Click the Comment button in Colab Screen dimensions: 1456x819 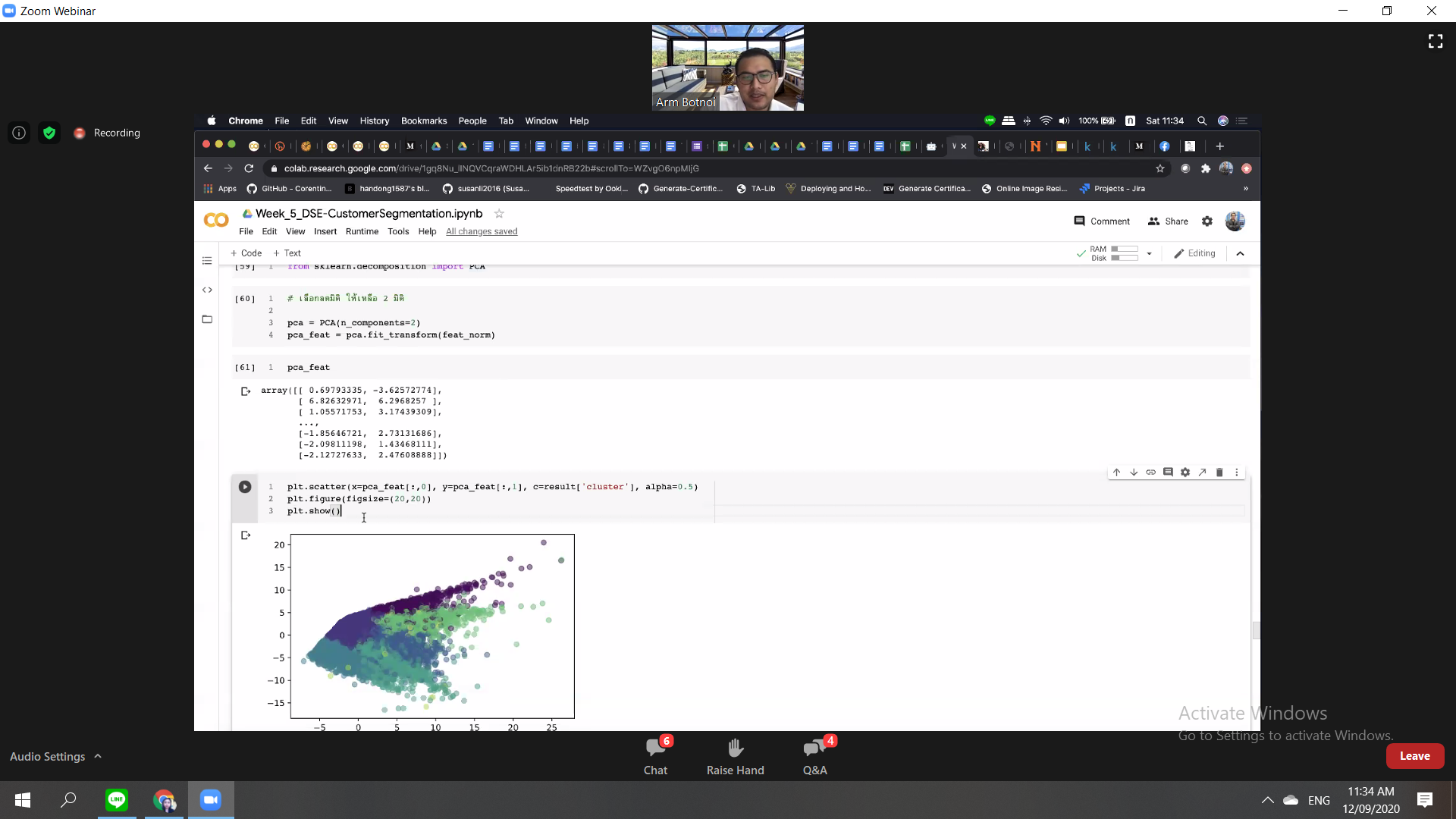coord(1102,221)
